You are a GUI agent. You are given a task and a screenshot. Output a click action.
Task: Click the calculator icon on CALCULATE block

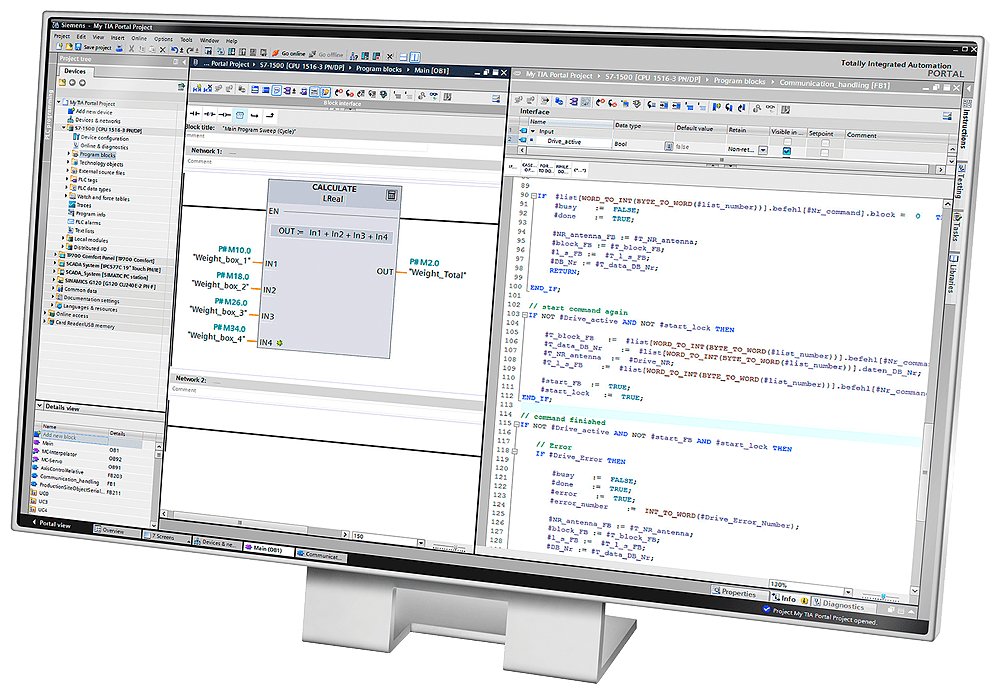click(x=392, y=194)
